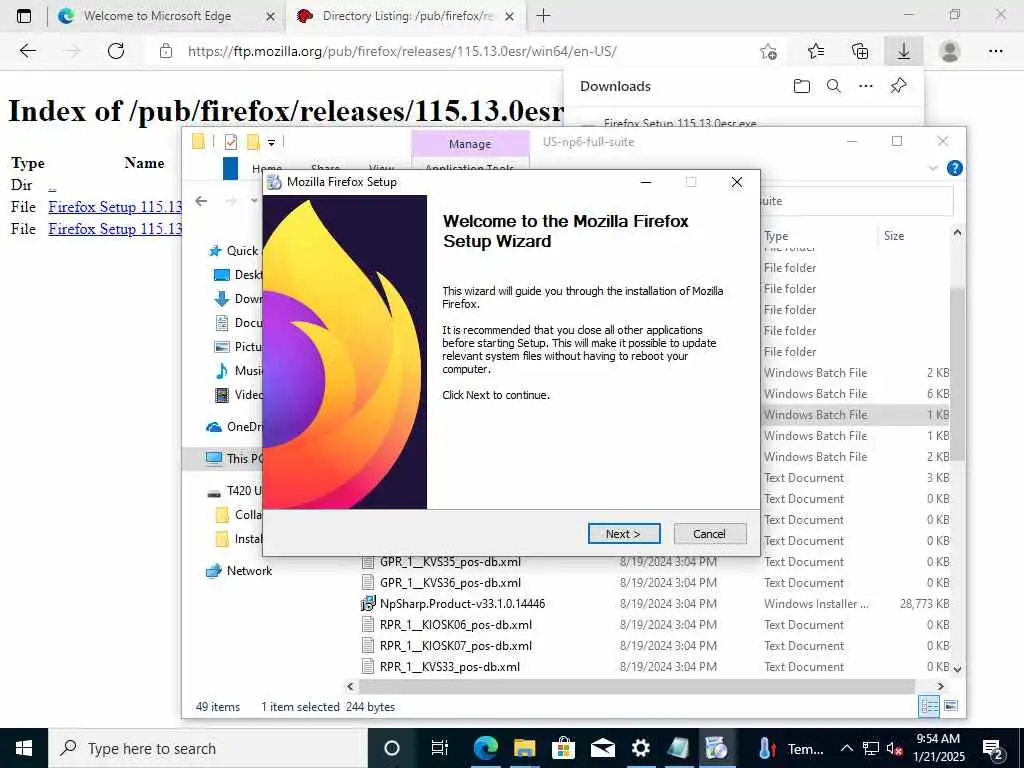Cancel the Mozilla Firefox Setup wizard
1024x768 pixels.
(x=709, y=534)
